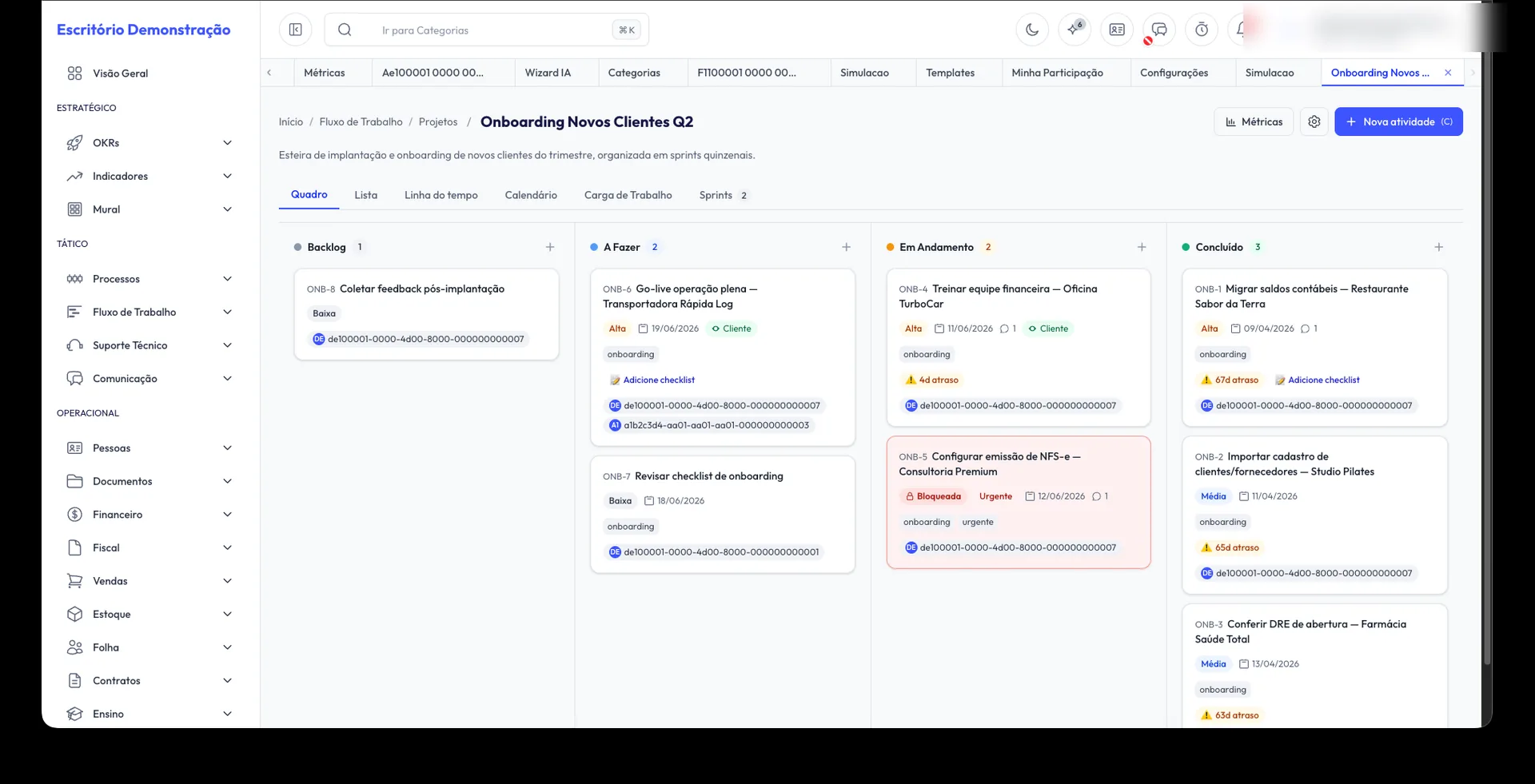Add card to Em Andamento column
Viewport: 1535px width, 784px height.
pyautogui.click(x=1142, y=248)
